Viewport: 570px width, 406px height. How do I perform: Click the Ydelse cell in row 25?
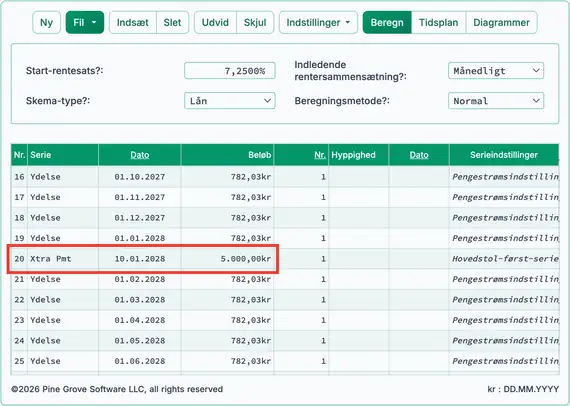click(63, 361)
